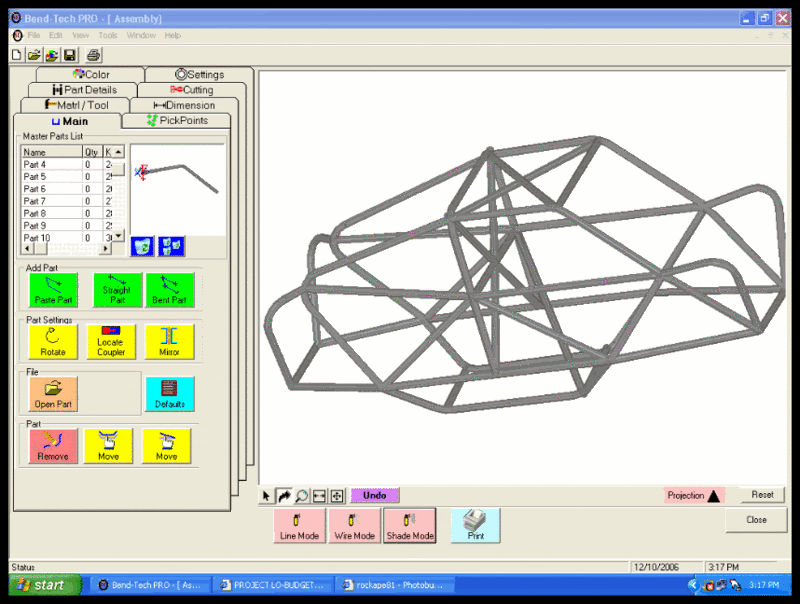Click the Paste Part button
800x604 pixels.
[54, 290]
